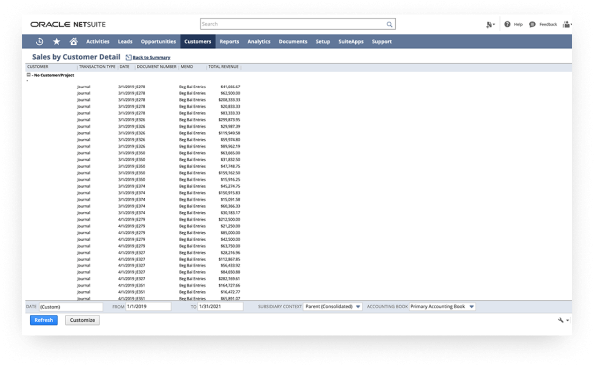
Task: Open the Recent Records clock icon
Action: point(39,42)
